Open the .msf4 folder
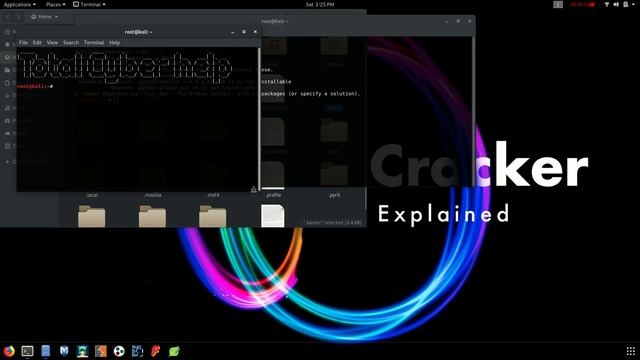 [213, 216]
